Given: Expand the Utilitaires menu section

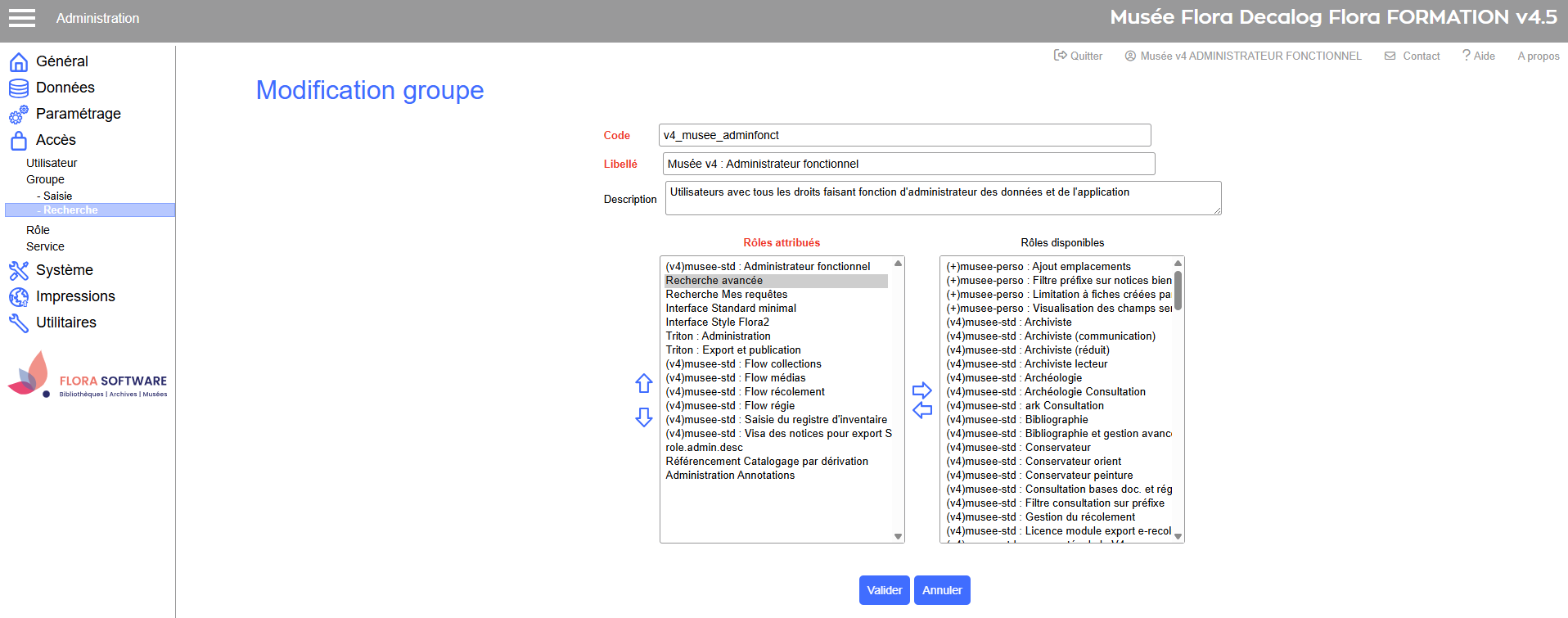Looking at the screenshot, I should (65, 323).
